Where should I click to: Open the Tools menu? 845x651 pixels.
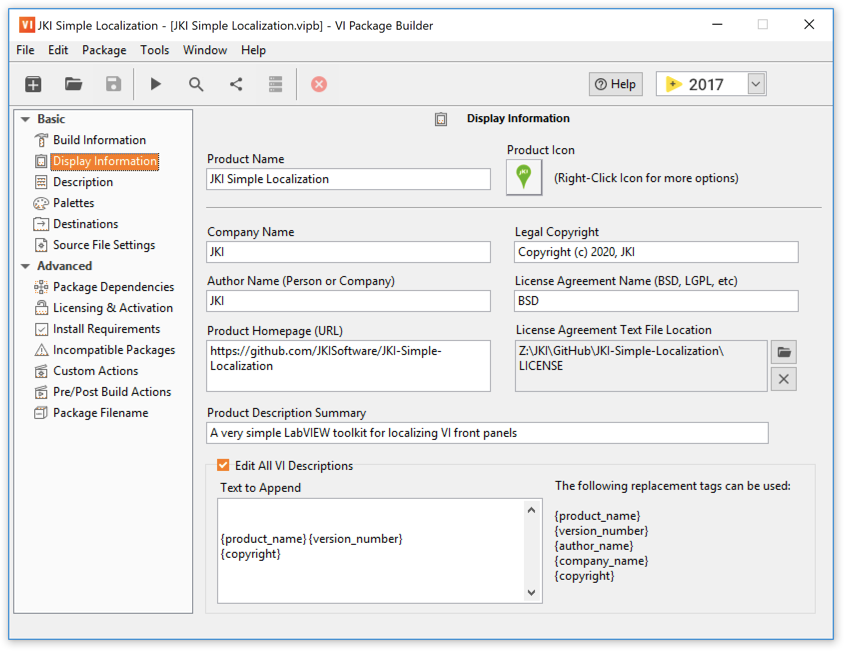[155, 50]
